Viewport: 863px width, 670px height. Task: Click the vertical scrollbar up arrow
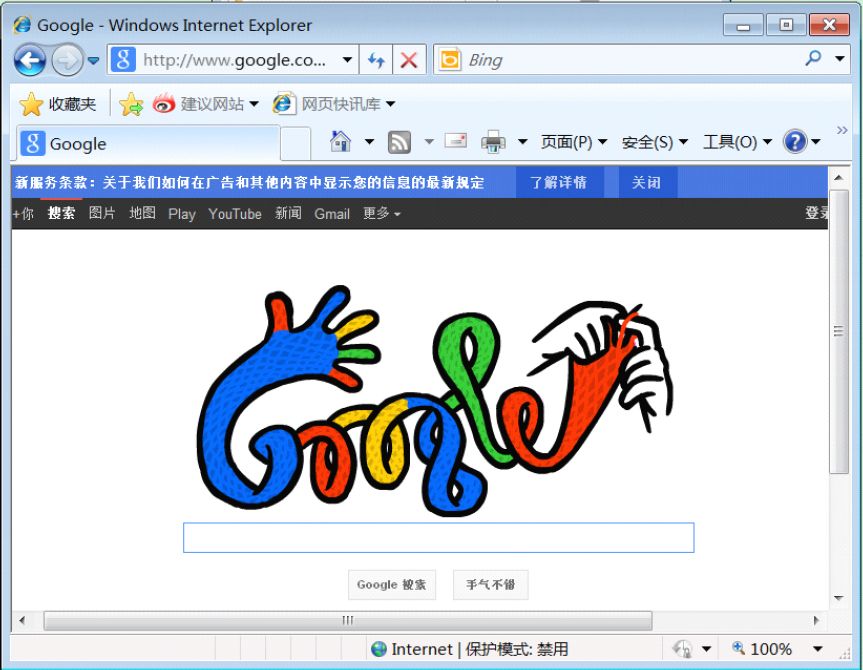[839, 178]
